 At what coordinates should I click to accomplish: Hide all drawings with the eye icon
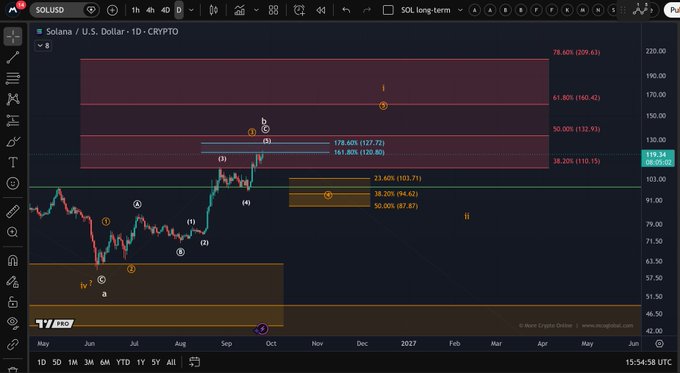13,322
